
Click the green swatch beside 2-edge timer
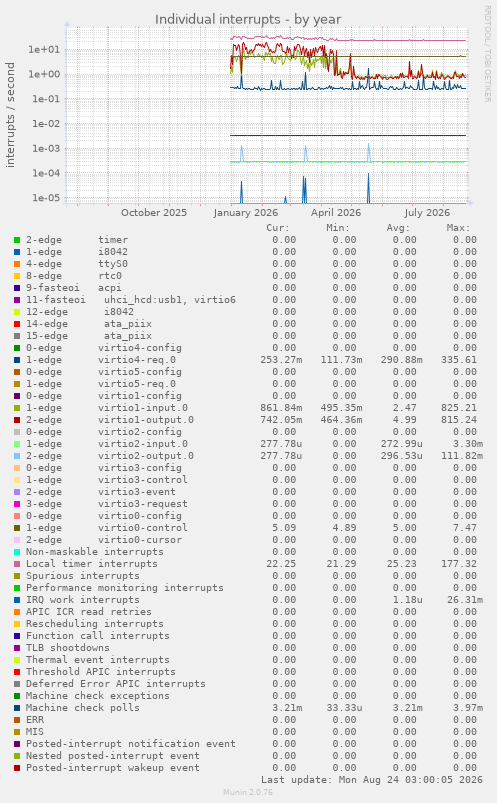(17, 240)
